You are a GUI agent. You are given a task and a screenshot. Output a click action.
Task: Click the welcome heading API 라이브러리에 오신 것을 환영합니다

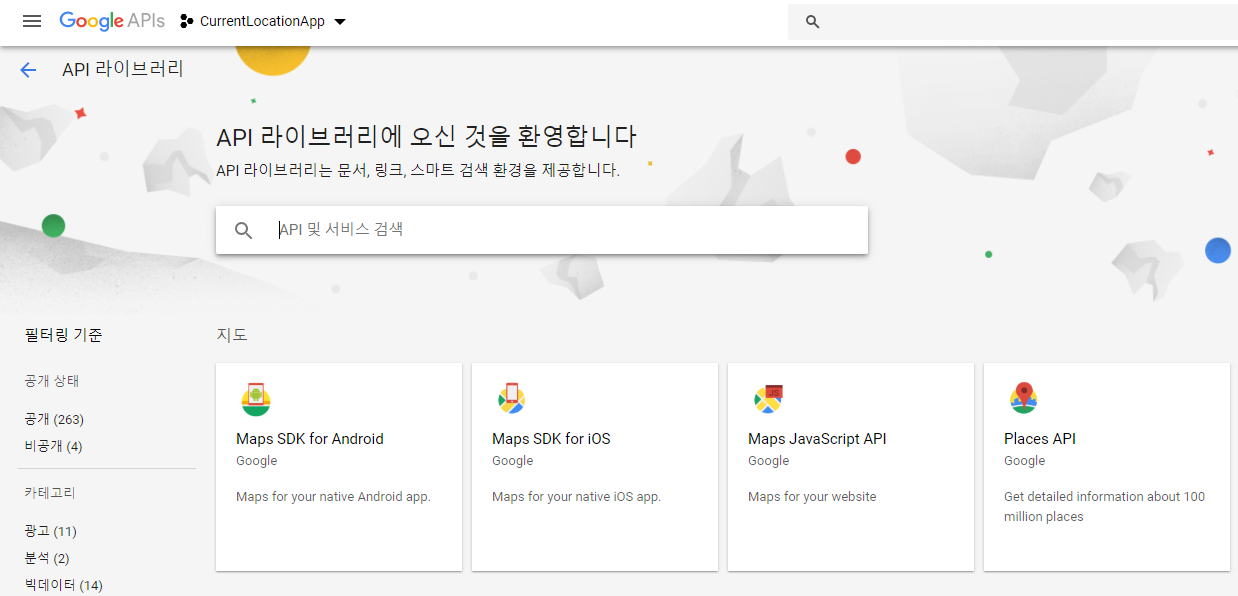[x=426, y=137]
